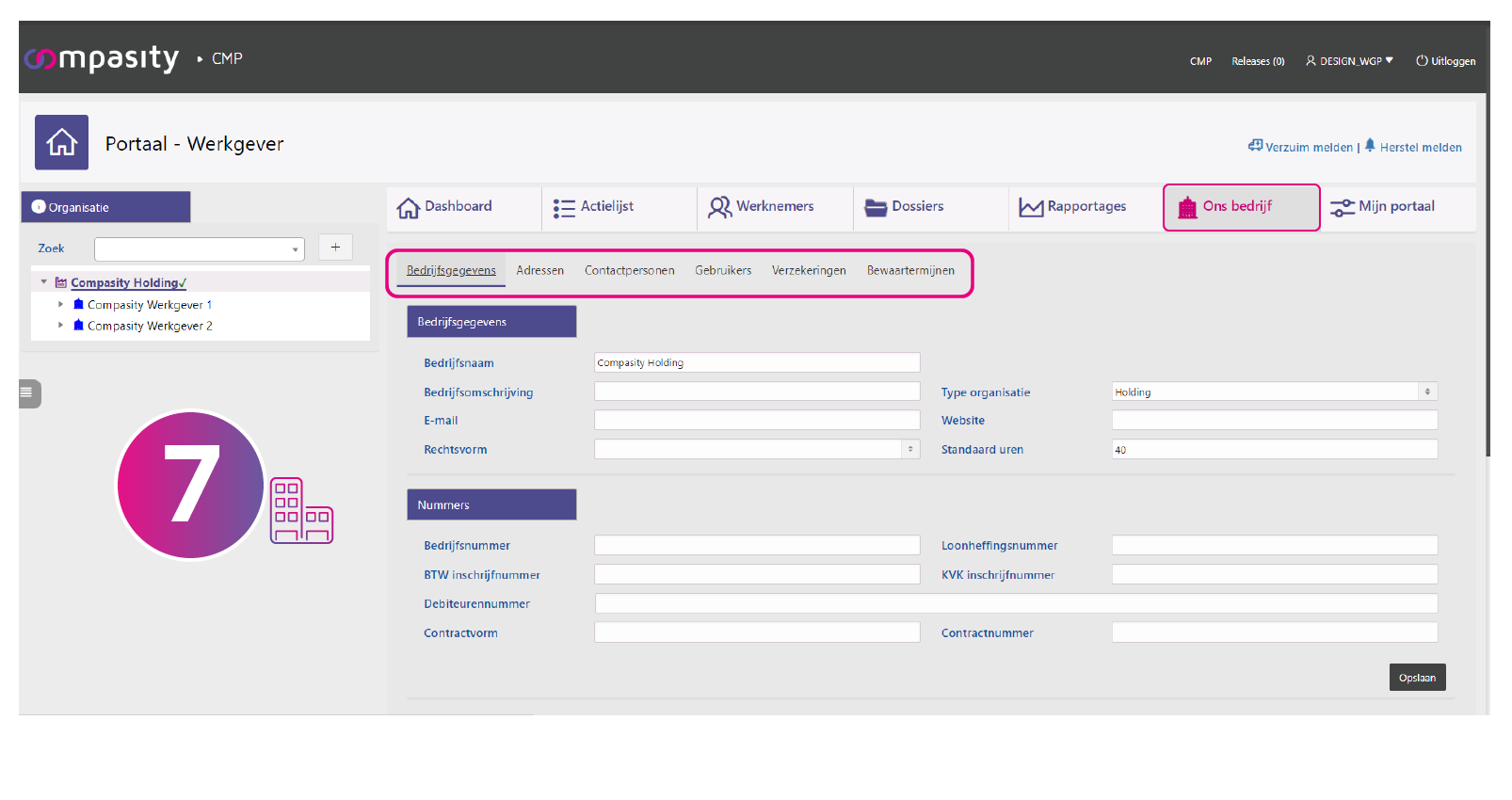Image resolution: width=1512 pixels, height=800 pixels.
Task: Open the Releases (0) link
Action: [1258, 61]
